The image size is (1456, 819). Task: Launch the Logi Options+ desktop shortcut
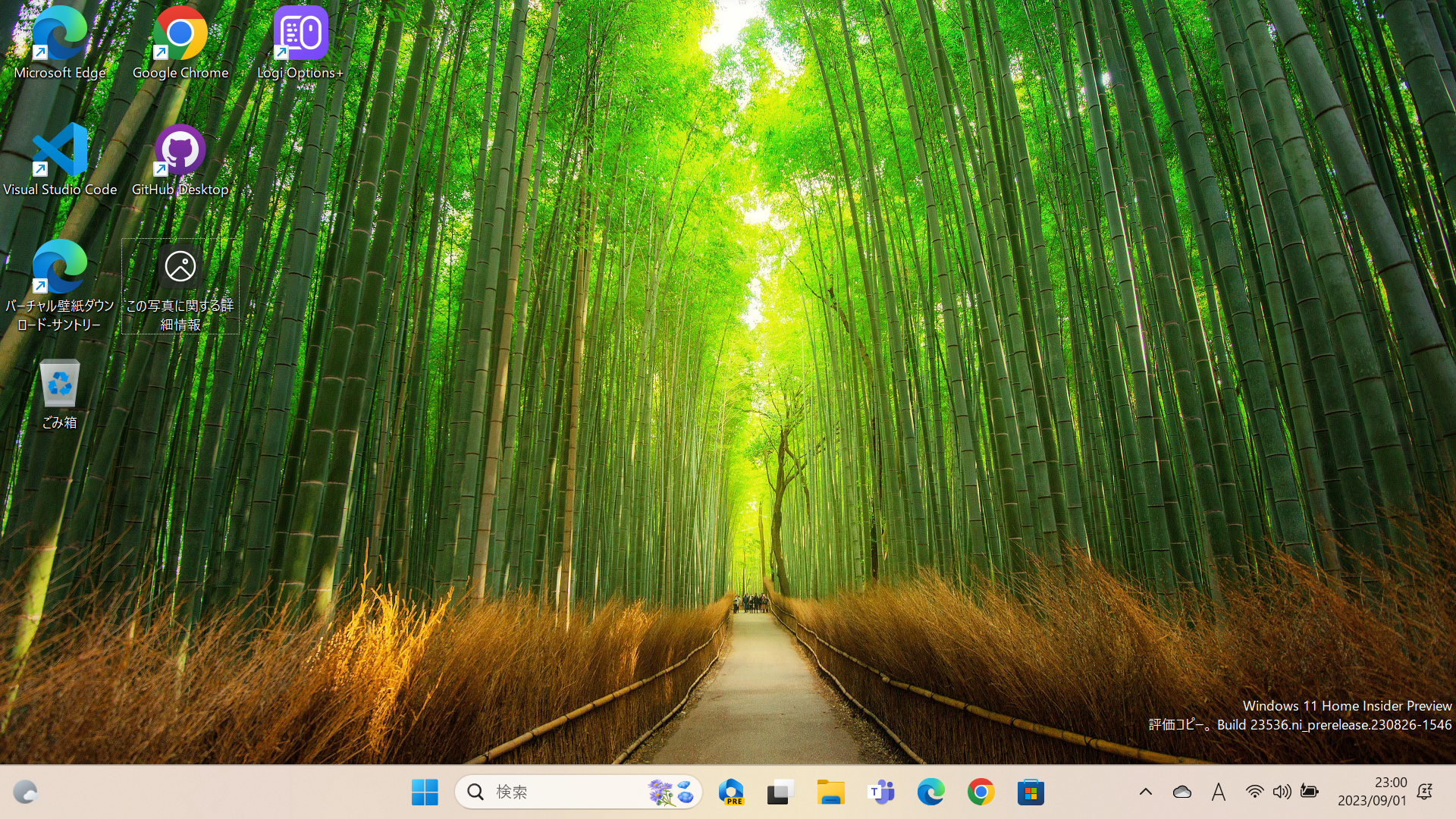[x=300, y=43]
